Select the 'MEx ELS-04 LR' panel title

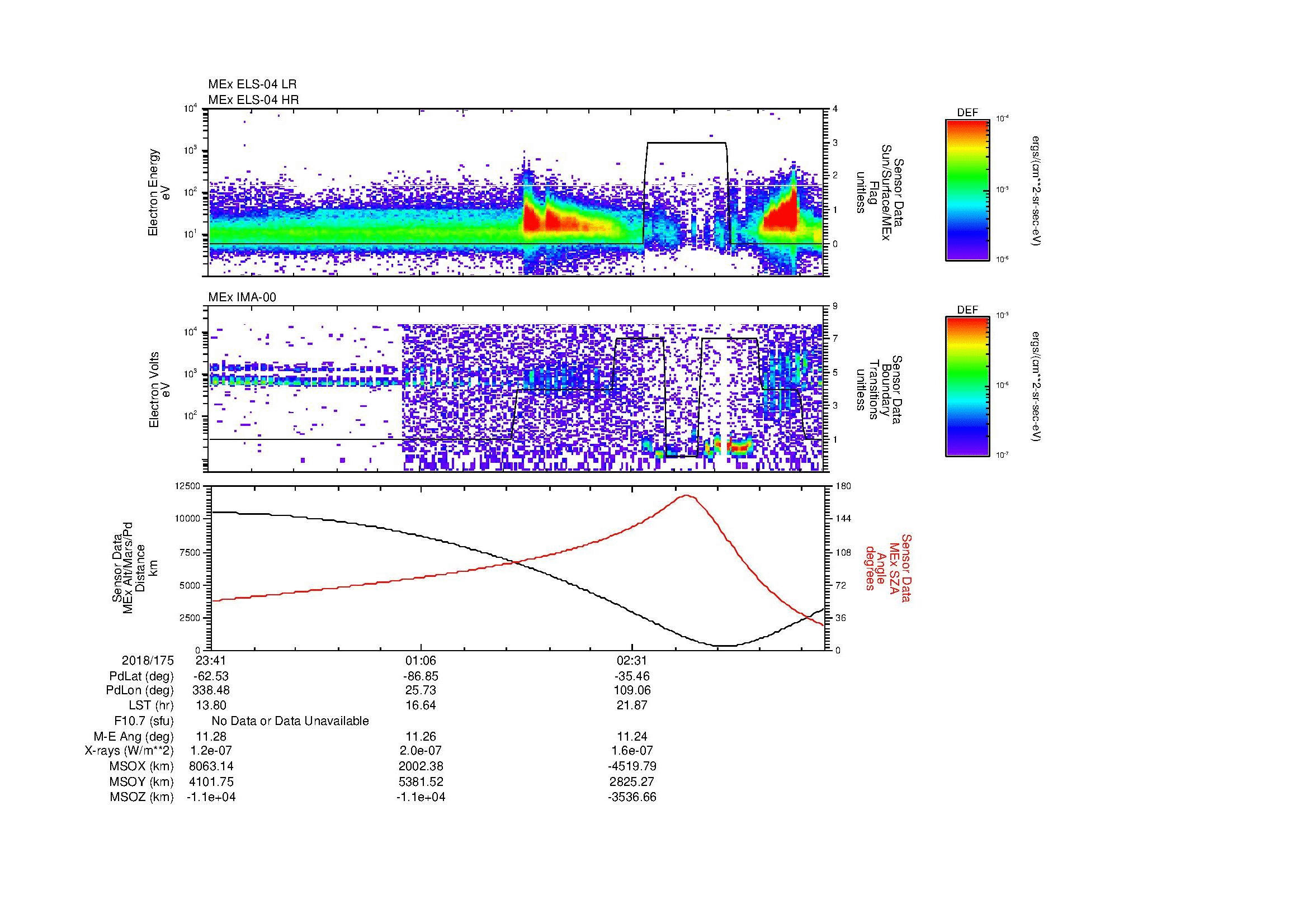pyautogui.click(x=252, y=84)
